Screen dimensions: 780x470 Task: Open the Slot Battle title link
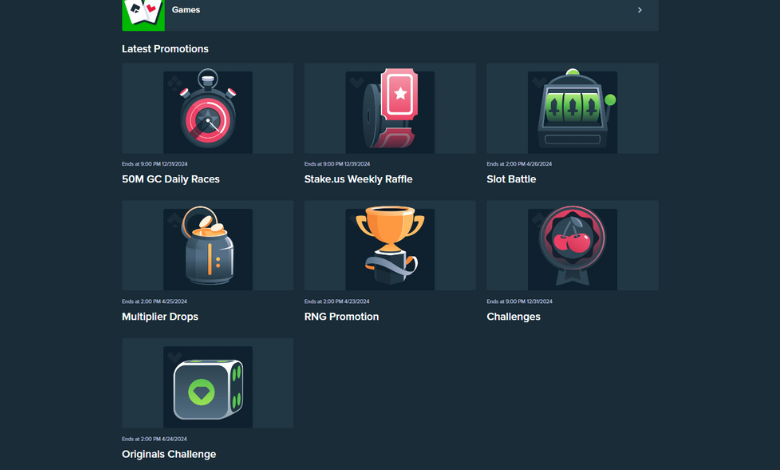point(511,179)
